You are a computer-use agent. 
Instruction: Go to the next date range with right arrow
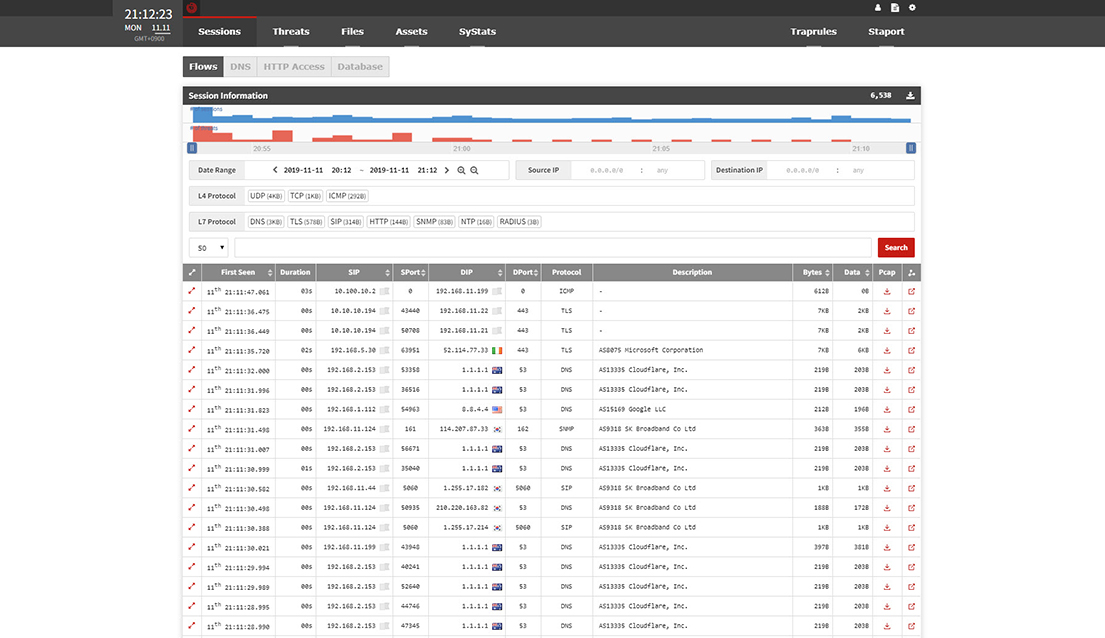(446, 170)
